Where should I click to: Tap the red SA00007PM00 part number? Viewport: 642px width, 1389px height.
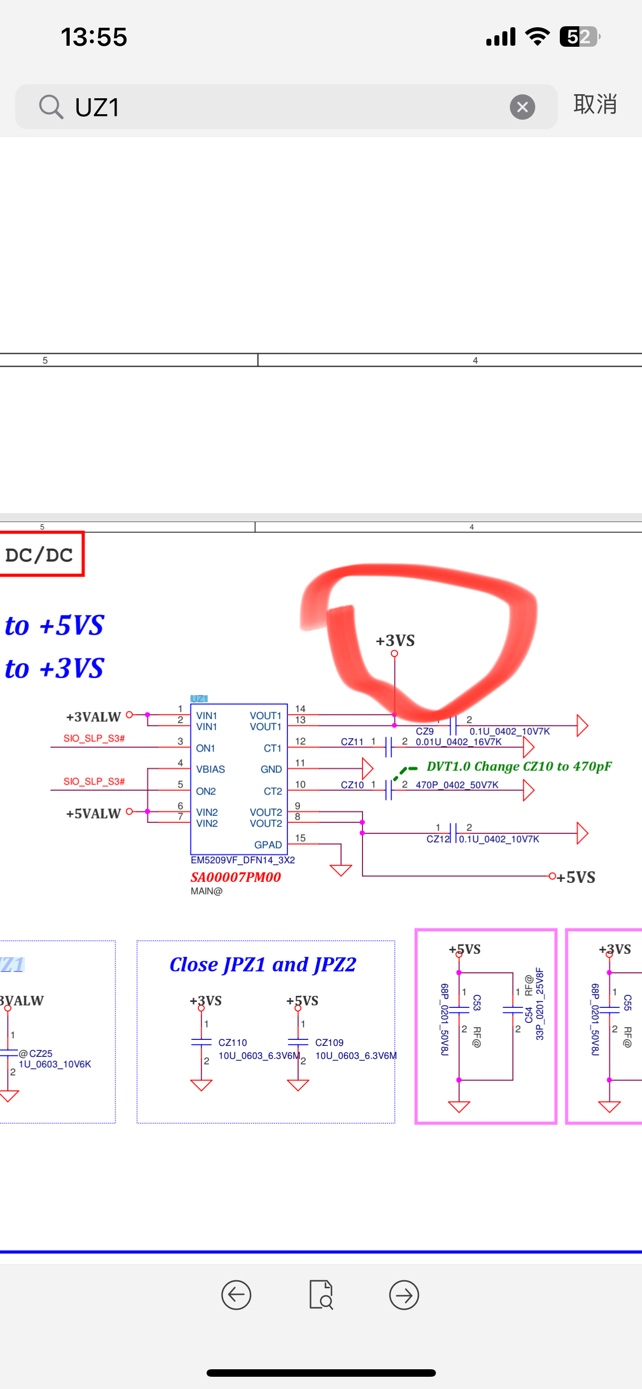pyautogui.click(x=236, y=877)
